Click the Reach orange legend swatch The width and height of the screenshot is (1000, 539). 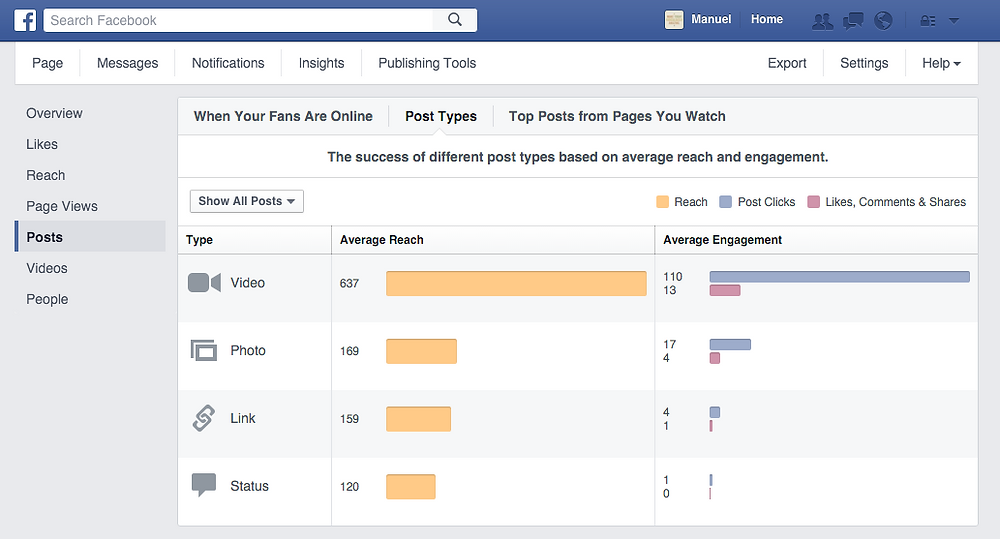pos(663,202)
